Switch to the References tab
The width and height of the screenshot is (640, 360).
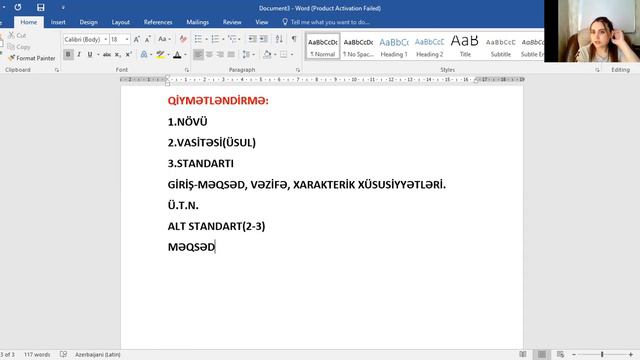[x=158, y=22]
